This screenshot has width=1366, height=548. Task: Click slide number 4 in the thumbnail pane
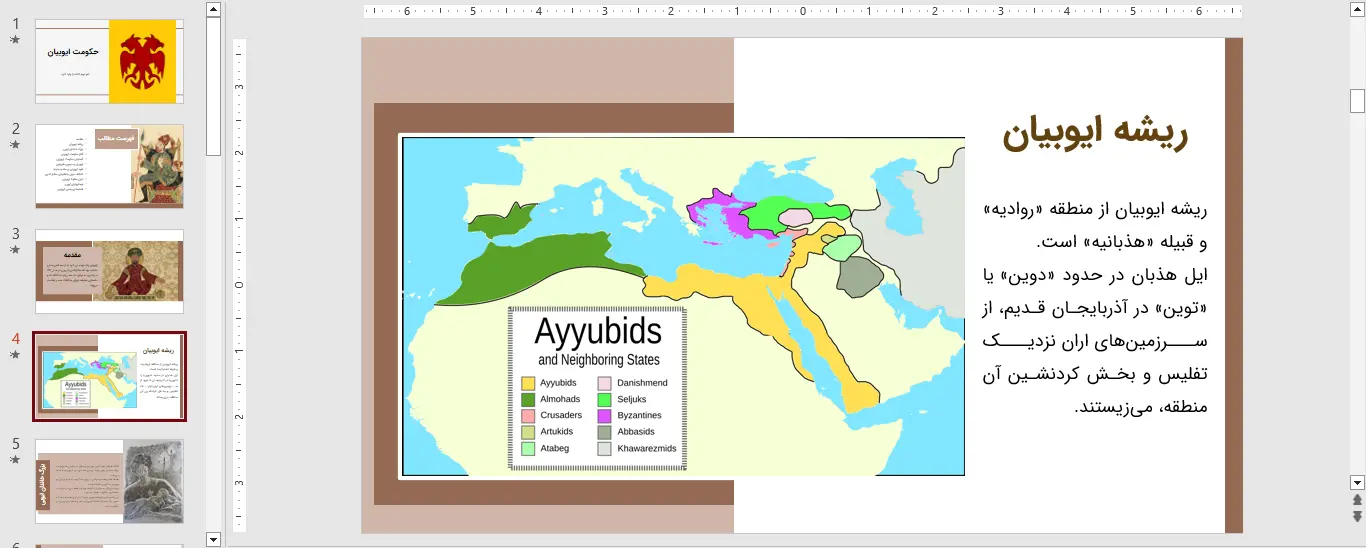15,338
